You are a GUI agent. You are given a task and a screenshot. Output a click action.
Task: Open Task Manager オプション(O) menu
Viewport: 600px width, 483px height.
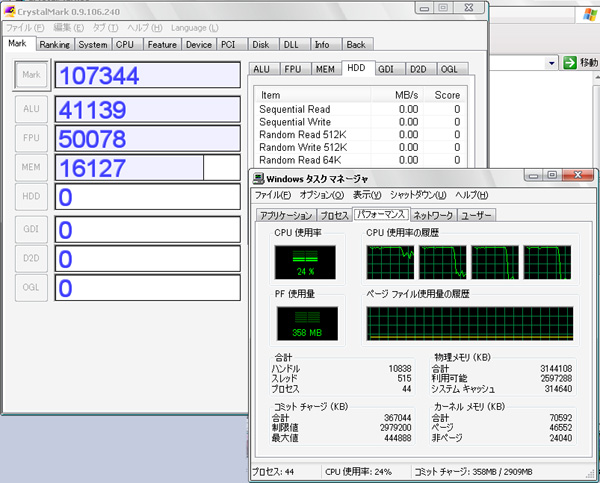(322, 195)
